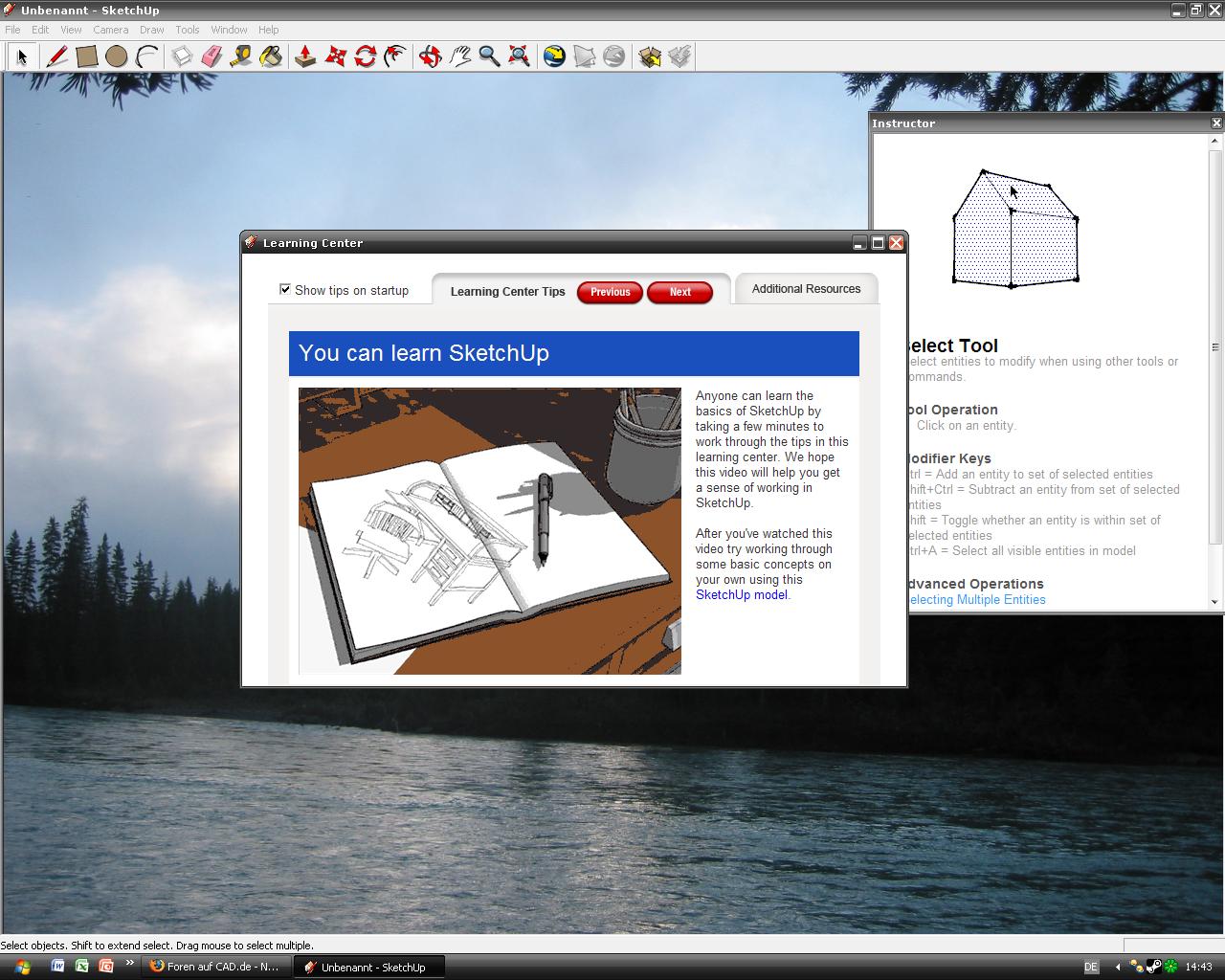Click the greyed Share Model icon
Viewport: 1225px width, 980px height.
click(679, 57)
